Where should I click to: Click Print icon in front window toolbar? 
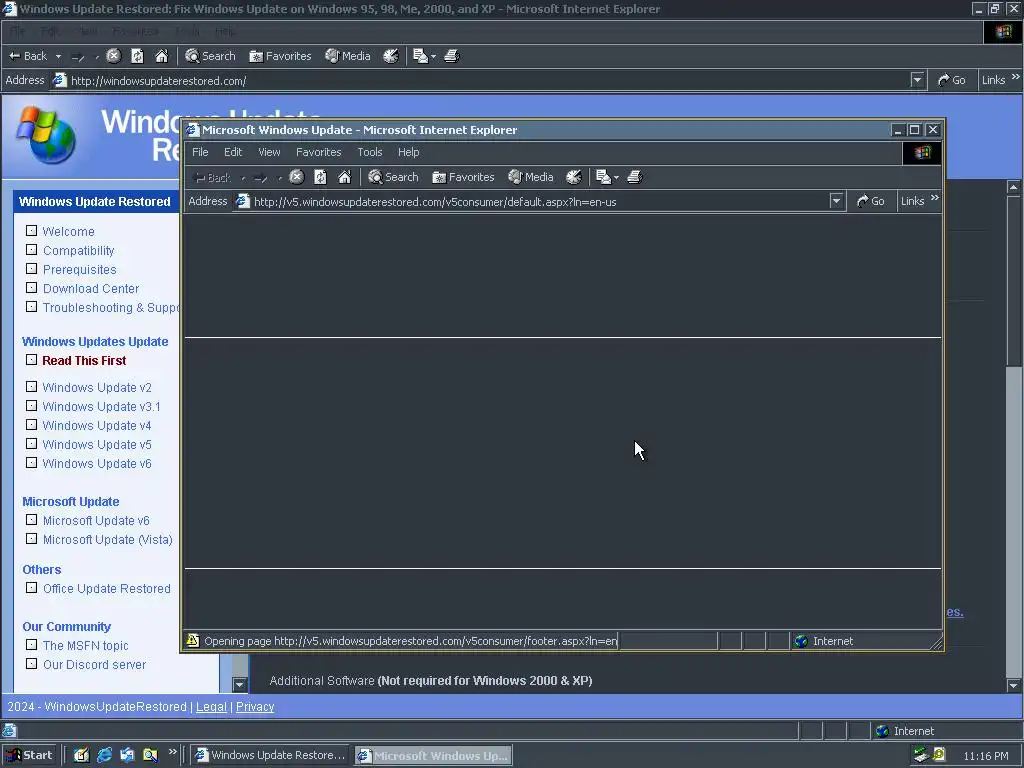point(635,177)
